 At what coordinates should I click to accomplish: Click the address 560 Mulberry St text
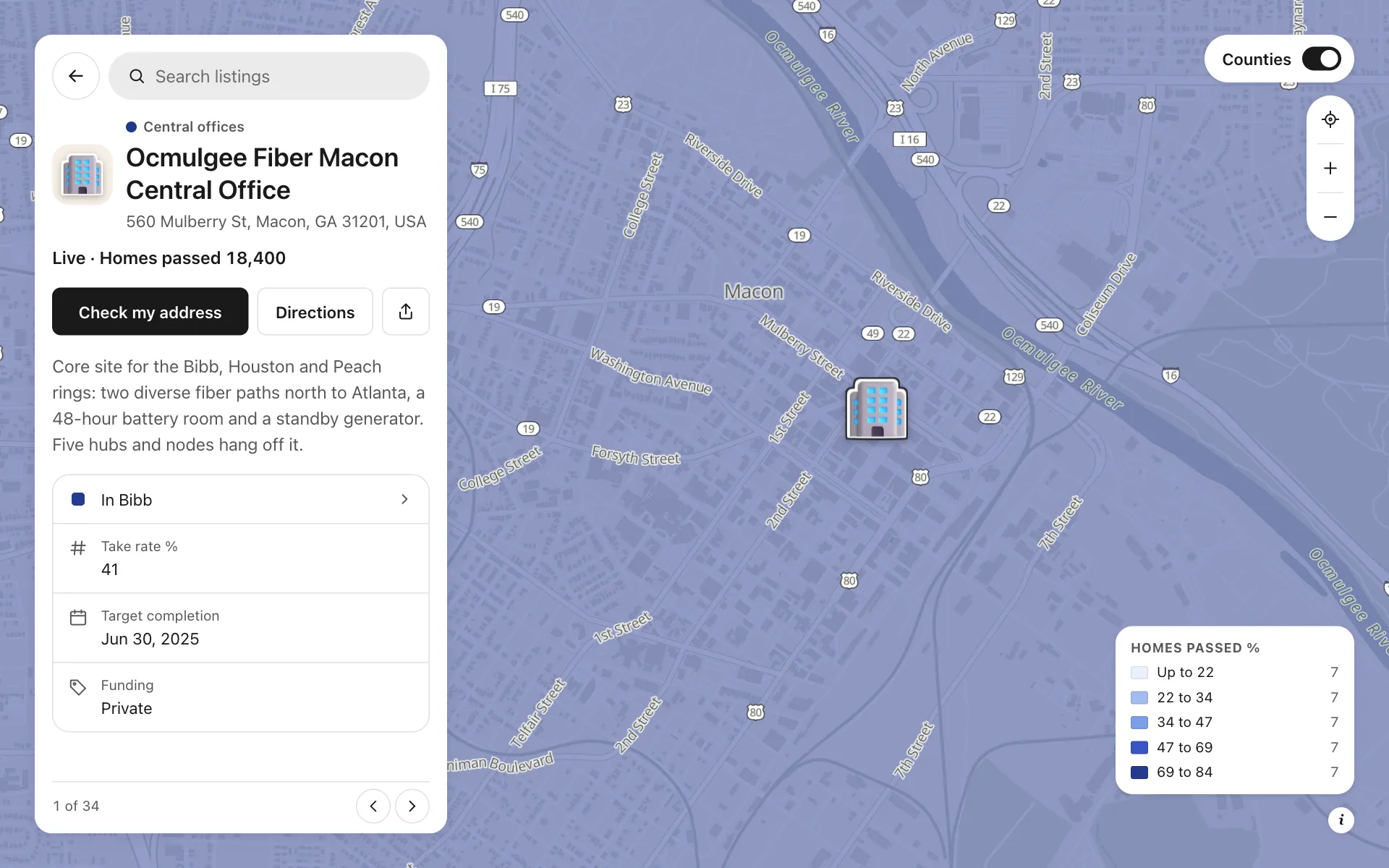click(276, 221)
